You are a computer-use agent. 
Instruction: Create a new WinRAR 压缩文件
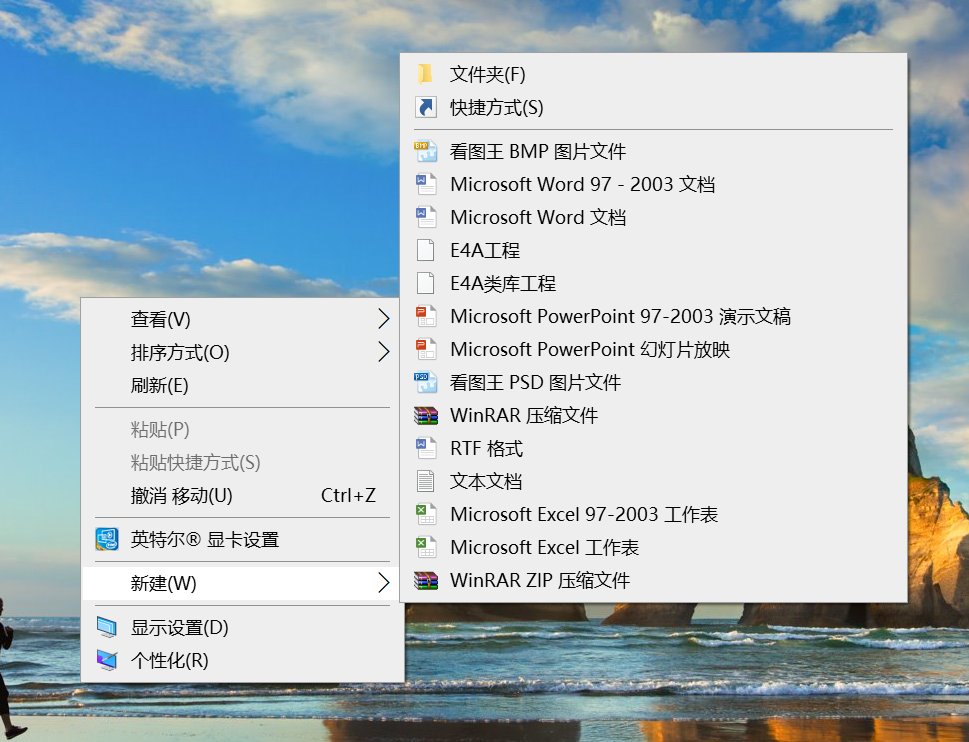pyautogui.click(x=654, y=415)
